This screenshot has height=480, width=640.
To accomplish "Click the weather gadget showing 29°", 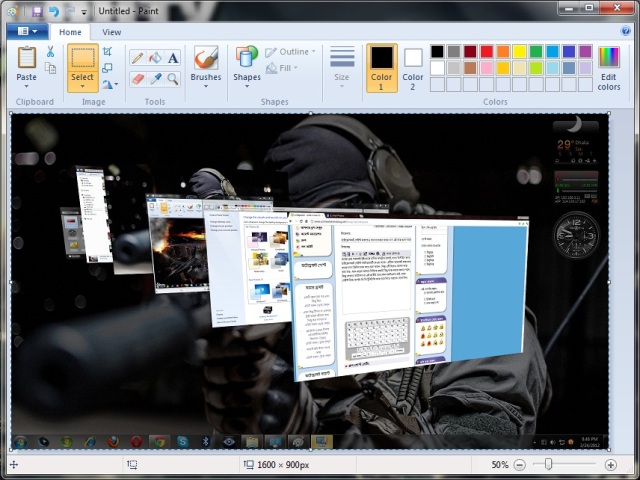I will (x=576, y=140).
